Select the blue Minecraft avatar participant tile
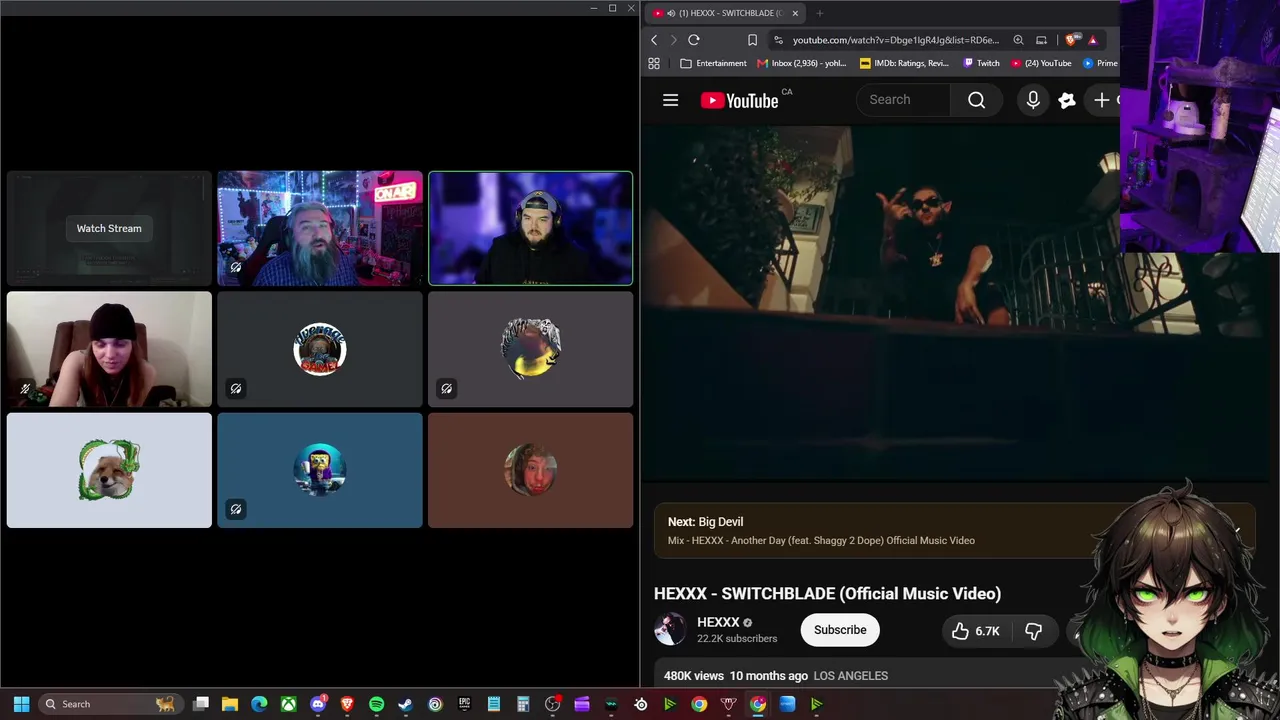This screenshot has height=720, width=1280. tap(320, 470)
